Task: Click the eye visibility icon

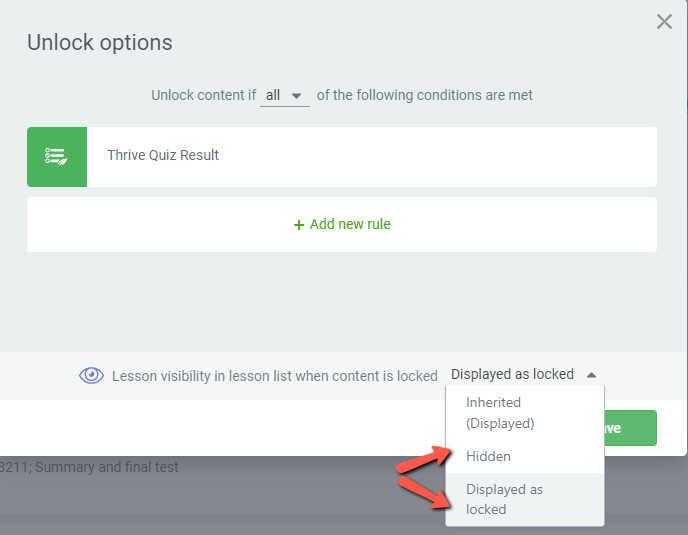Action: click(x=91, y=375)
